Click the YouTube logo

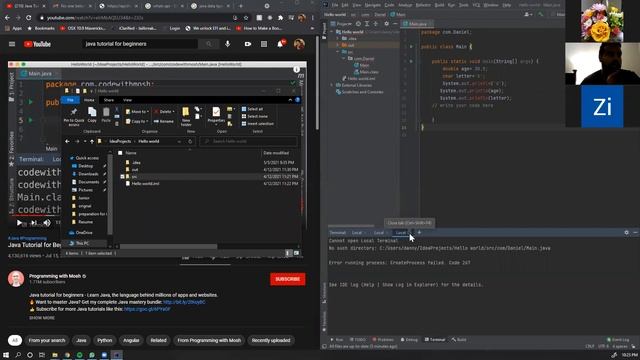[37, 44]
